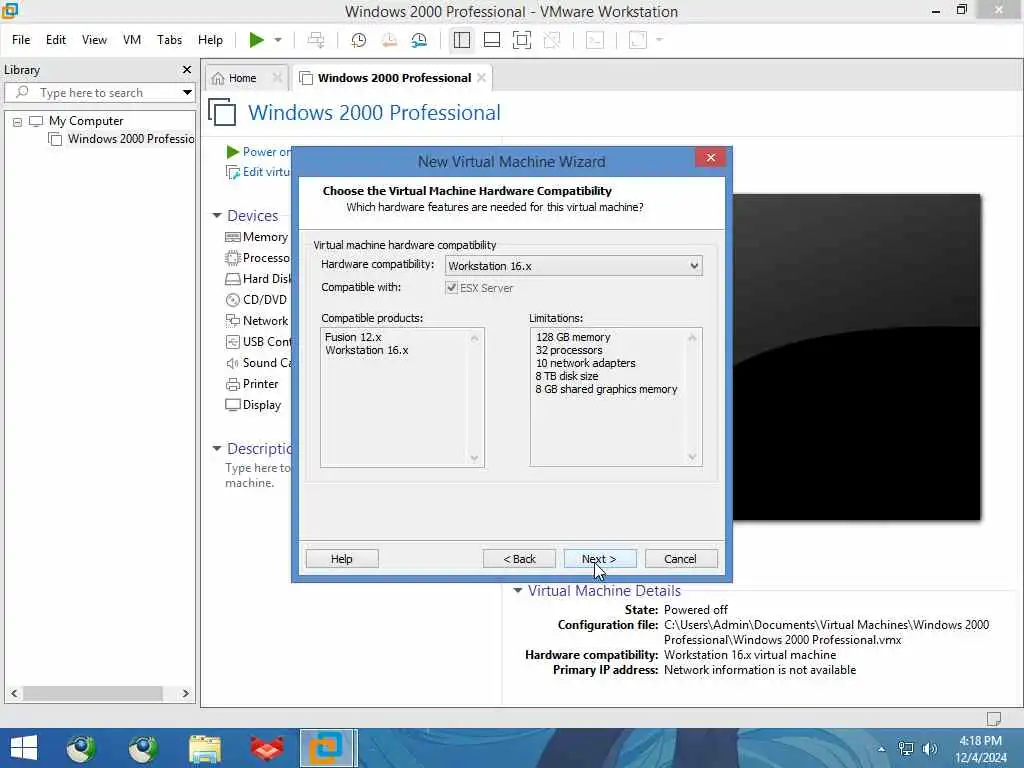Open the Windows Start button
Viewport: 1024px width, 768px height.
tap(24, 748)
